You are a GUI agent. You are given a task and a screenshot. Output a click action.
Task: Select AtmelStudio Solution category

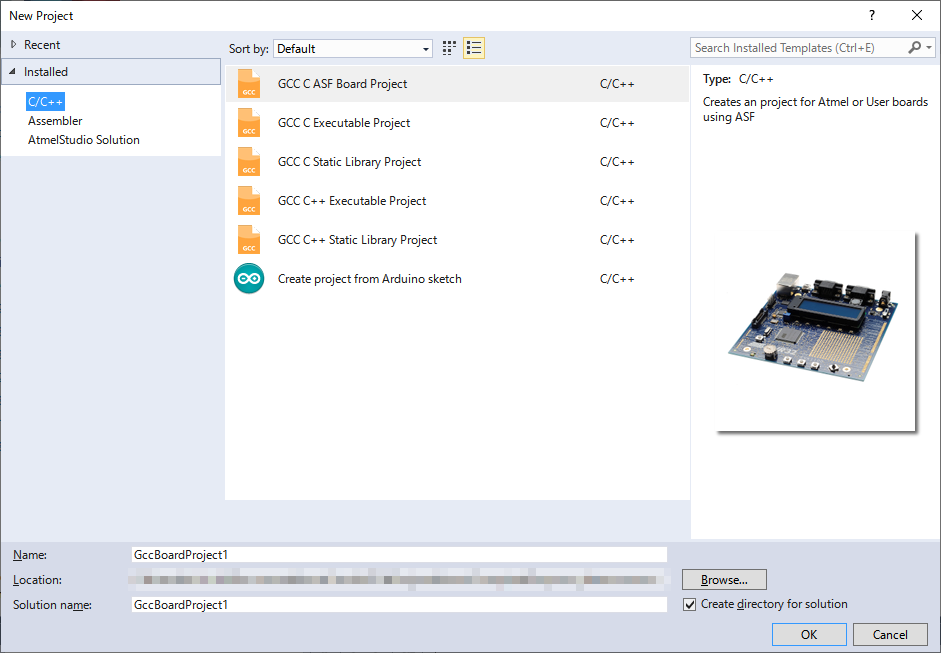[x=84, y=140]
